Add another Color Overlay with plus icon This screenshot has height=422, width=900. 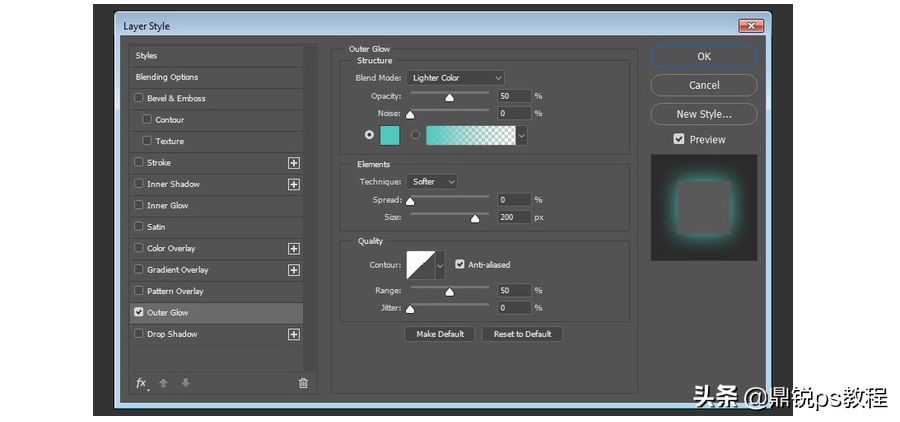(x=294, y=249)
